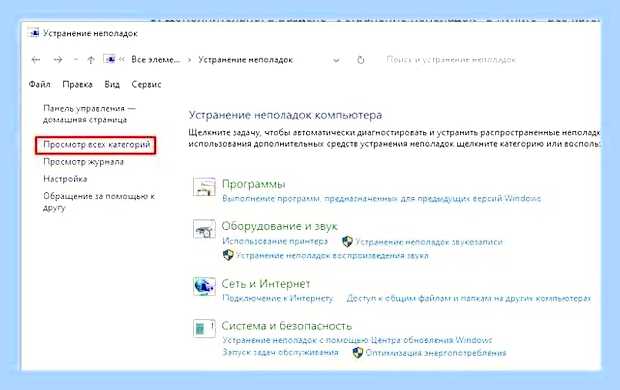Click shield icon by Оптимизация энергопотребления
Screen dimensions: 620x390
[x=358, y=352]
